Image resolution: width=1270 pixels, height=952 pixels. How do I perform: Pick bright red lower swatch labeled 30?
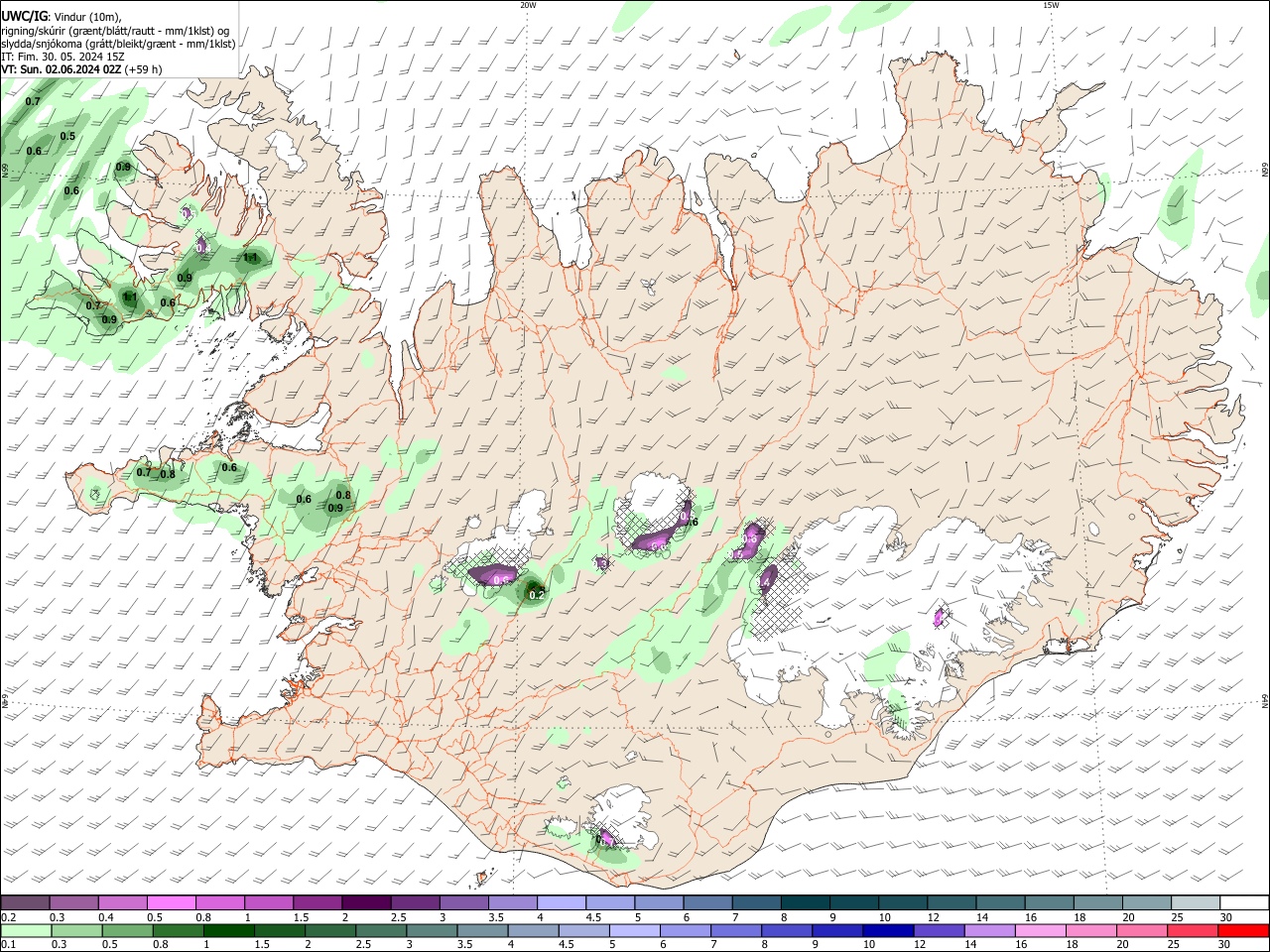click(1242, 930)
